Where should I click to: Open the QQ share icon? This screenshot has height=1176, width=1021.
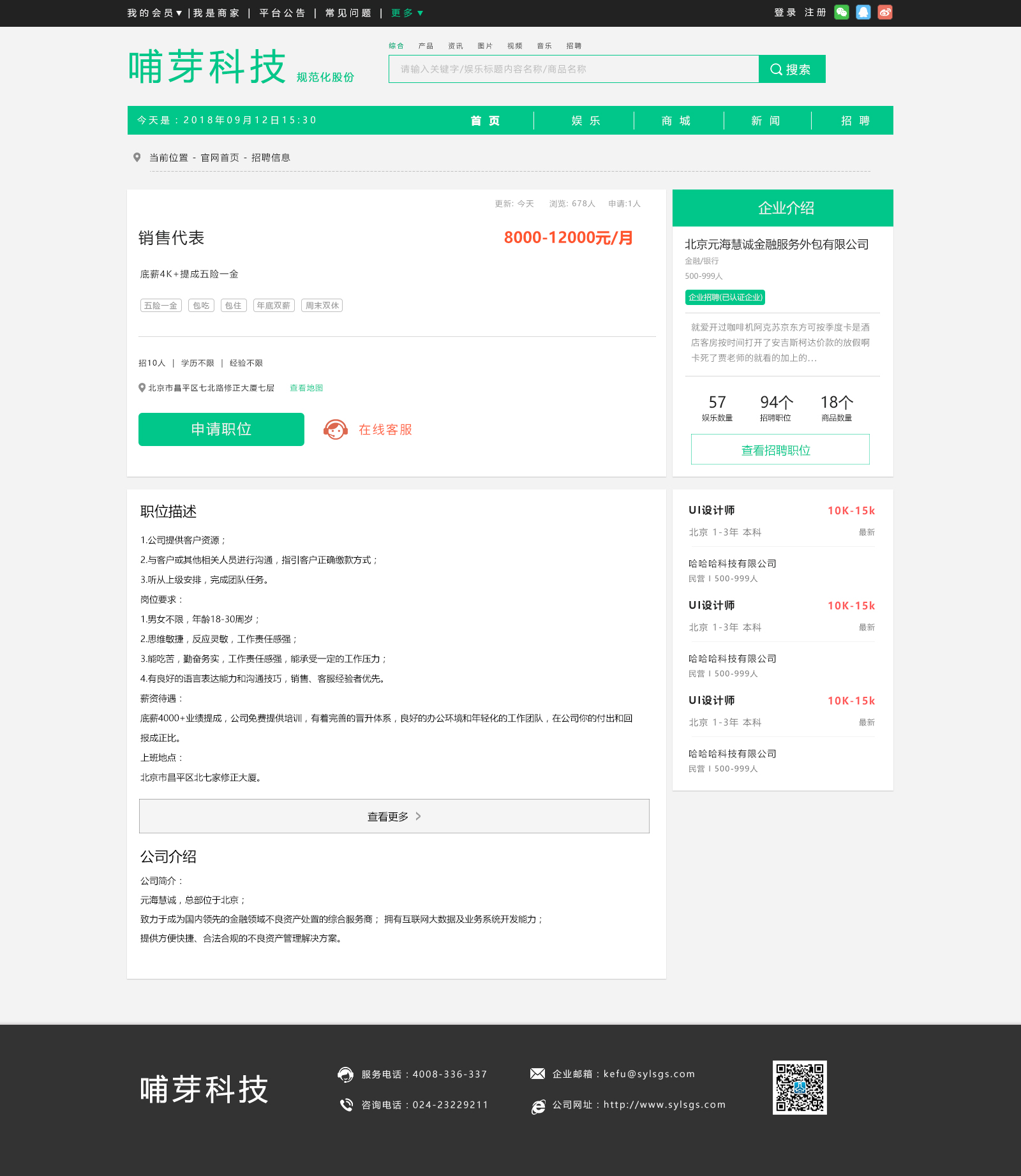coord(863,12)
